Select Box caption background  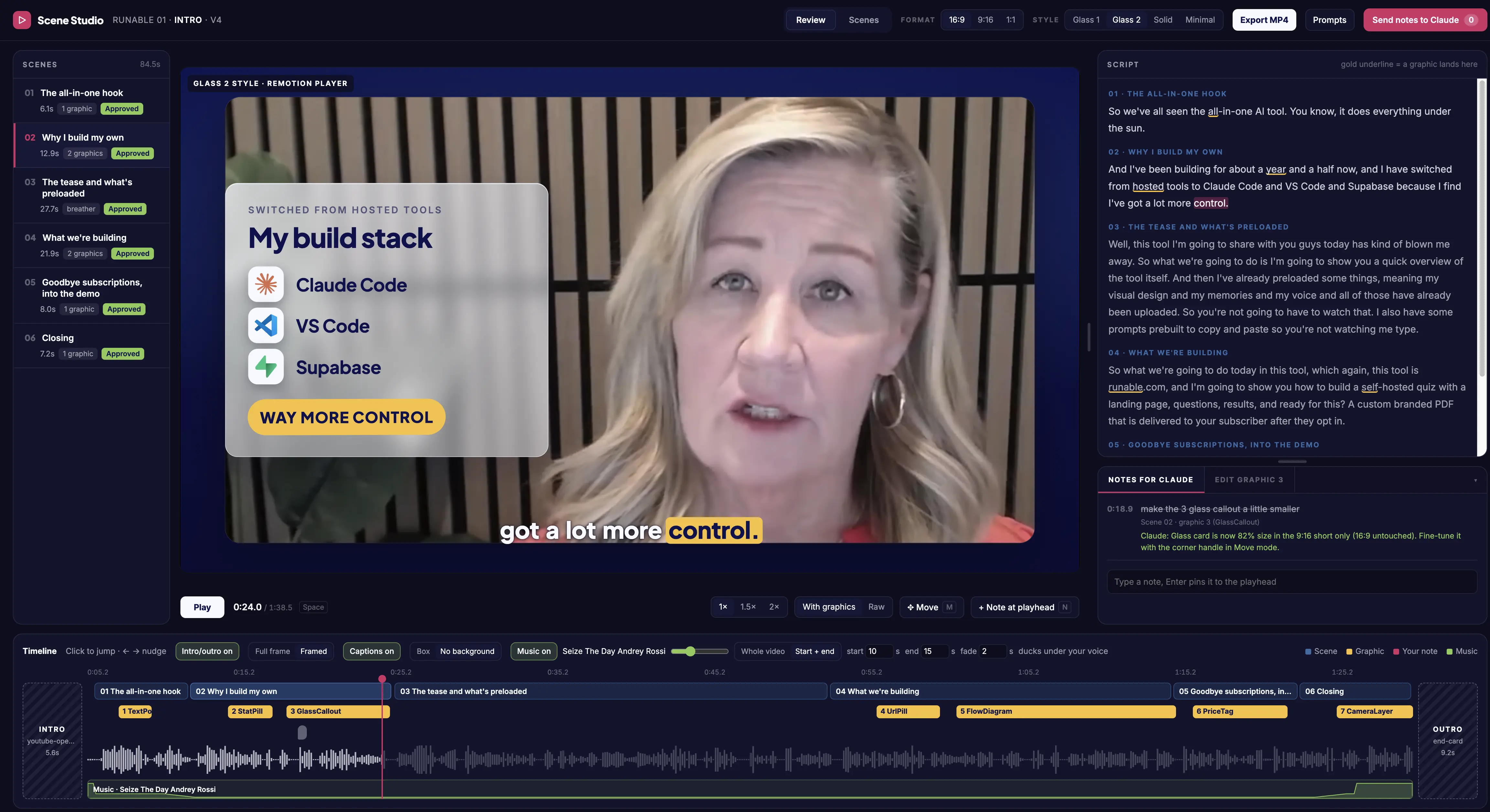[x=423, y=651]
